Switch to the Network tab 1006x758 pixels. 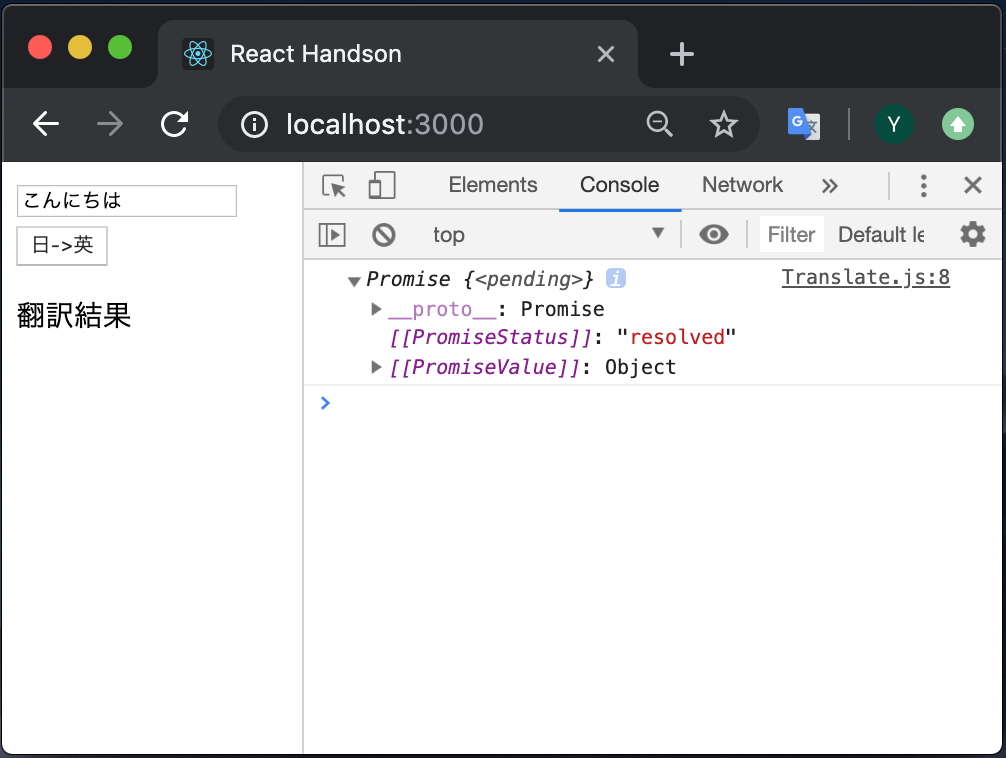click(742, 185)
